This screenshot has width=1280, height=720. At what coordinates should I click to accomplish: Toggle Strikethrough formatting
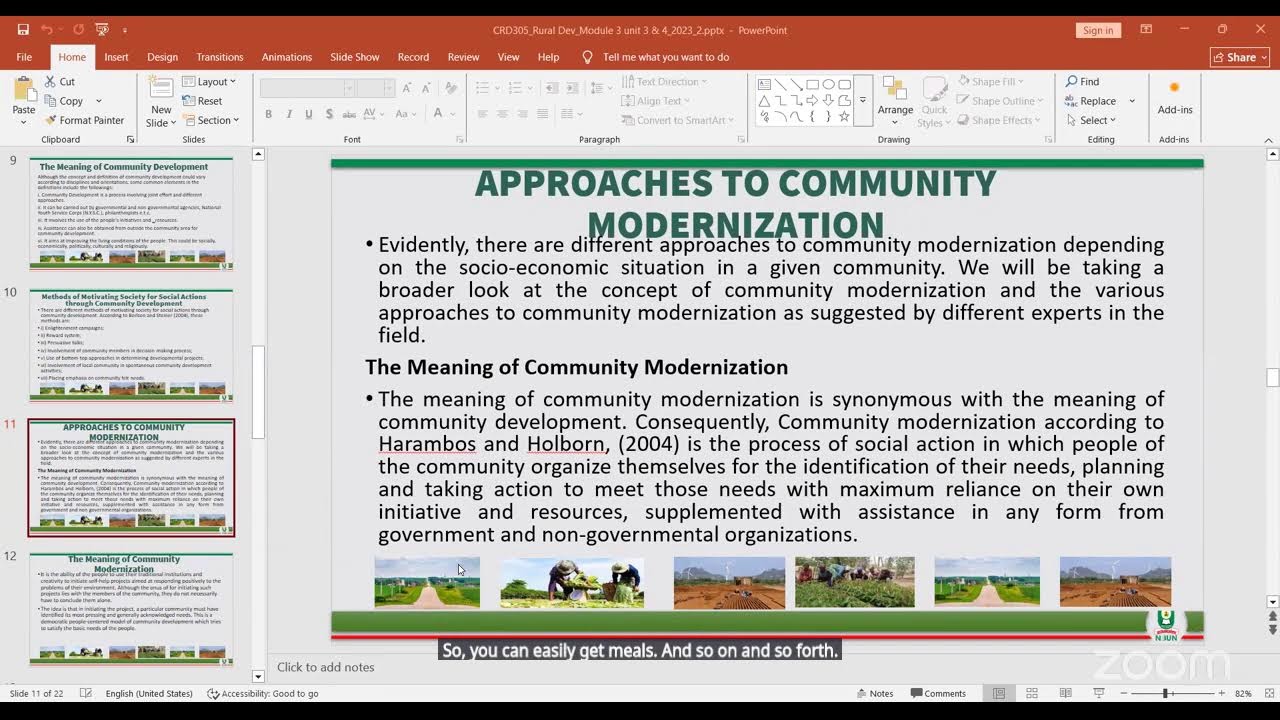pos(351,114)
